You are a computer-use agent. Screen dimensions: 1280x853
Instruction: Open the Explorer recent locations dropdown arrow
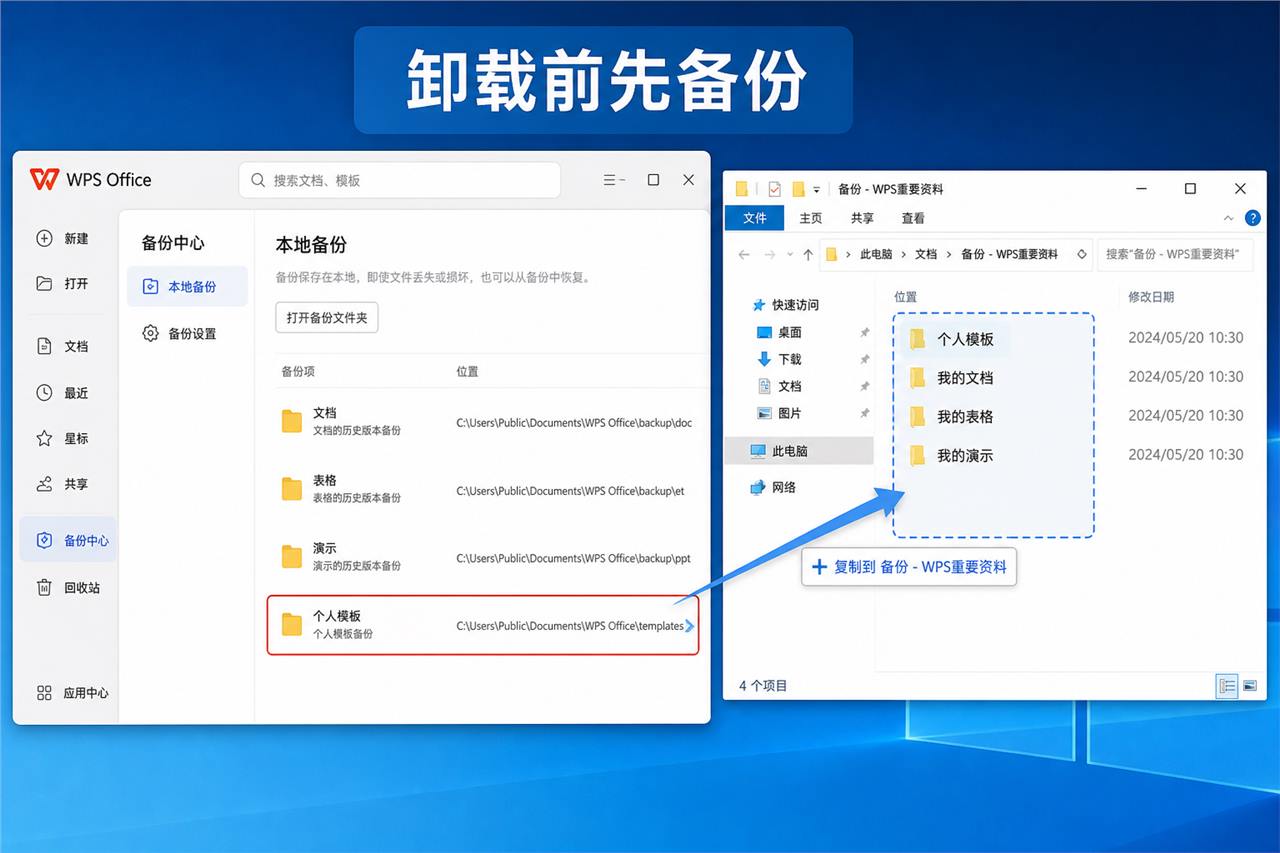790,254
